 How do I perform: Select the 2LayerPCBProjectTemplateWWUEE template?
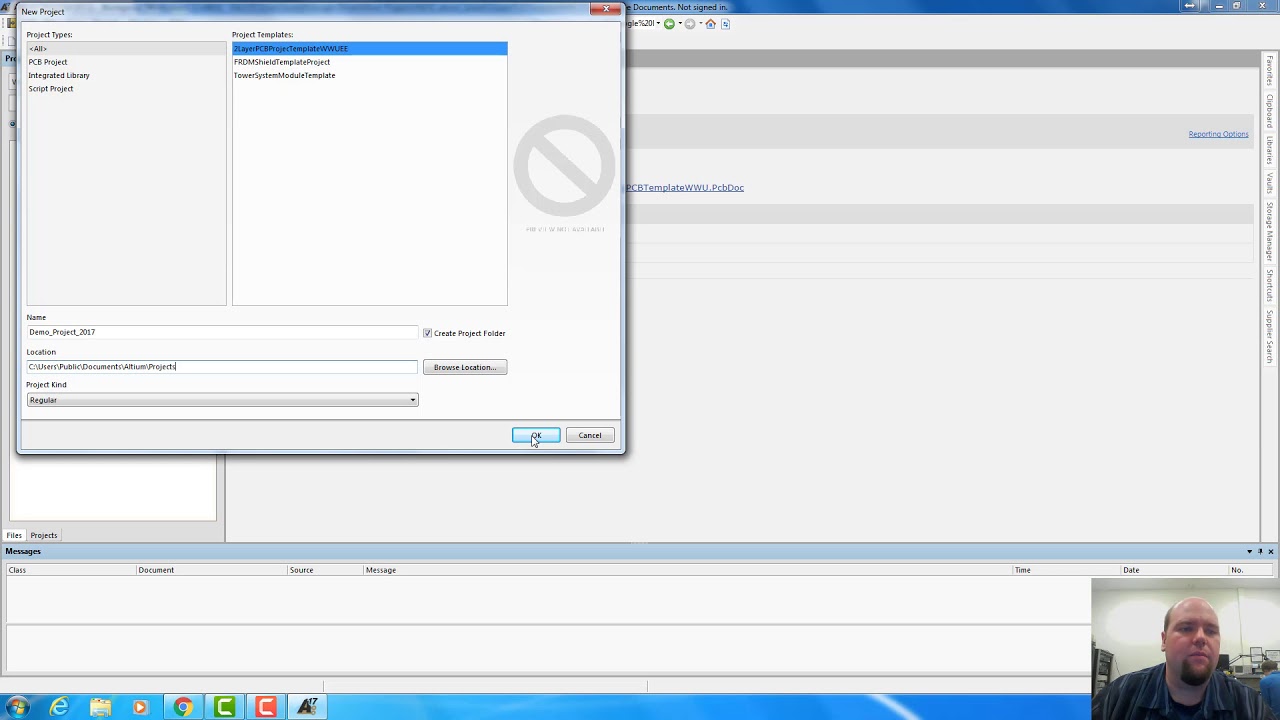370,48
